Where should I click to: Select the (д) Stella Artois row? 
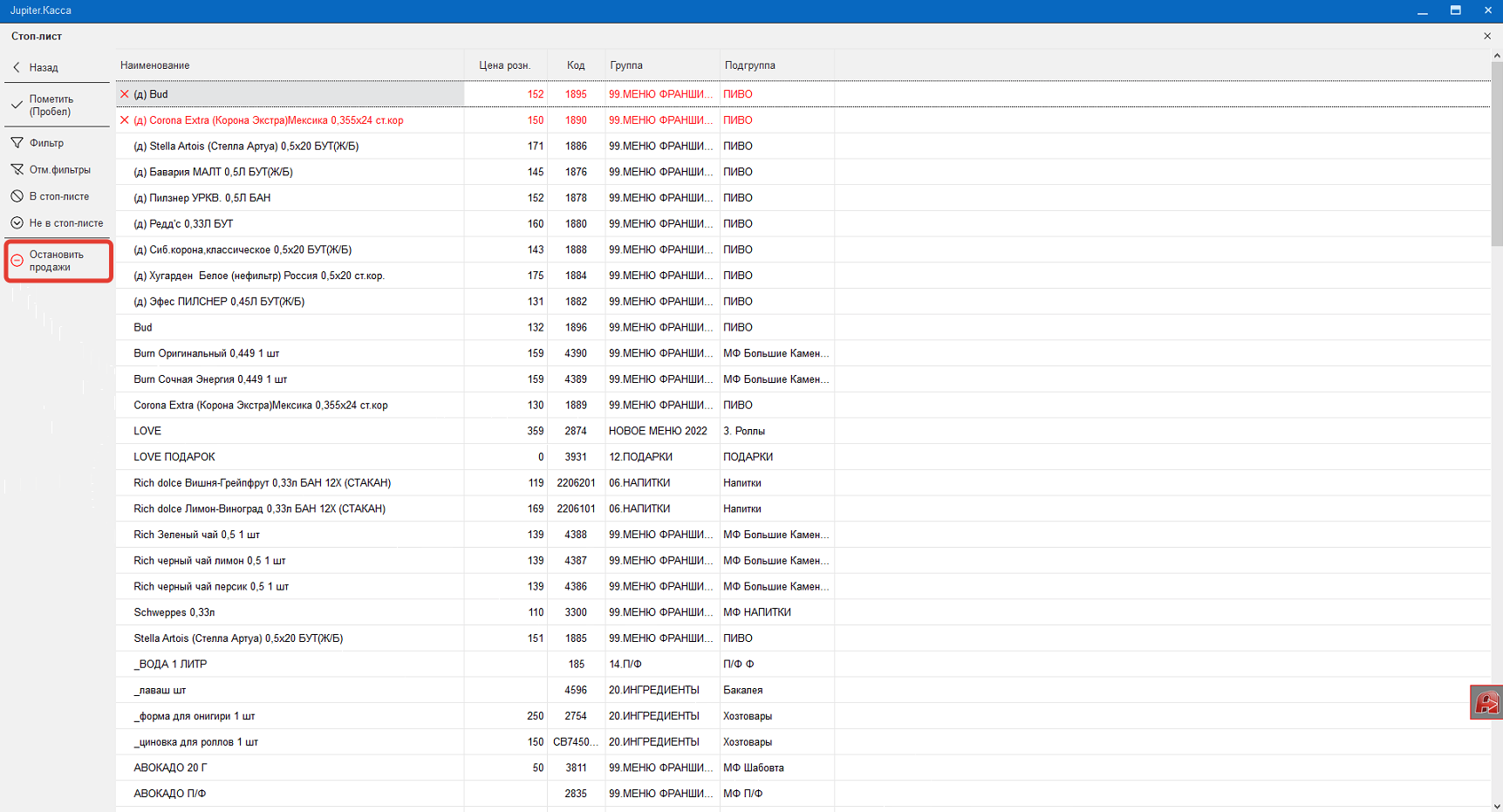click(x=803, y=146)
